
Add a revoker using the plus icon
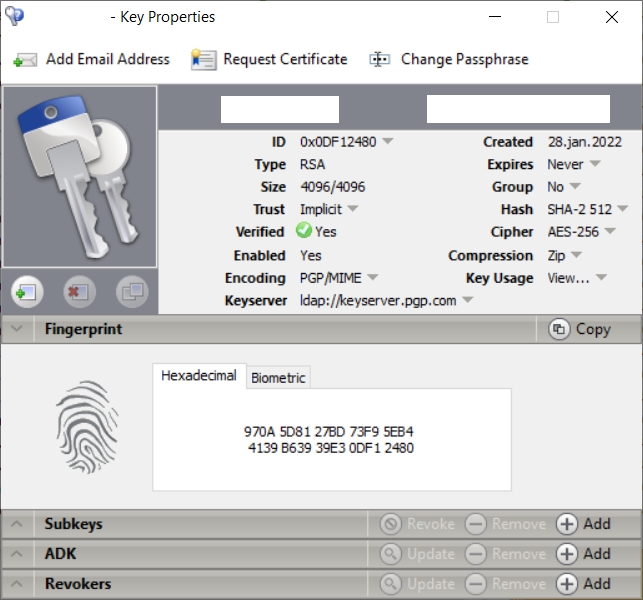click(567, 584)
